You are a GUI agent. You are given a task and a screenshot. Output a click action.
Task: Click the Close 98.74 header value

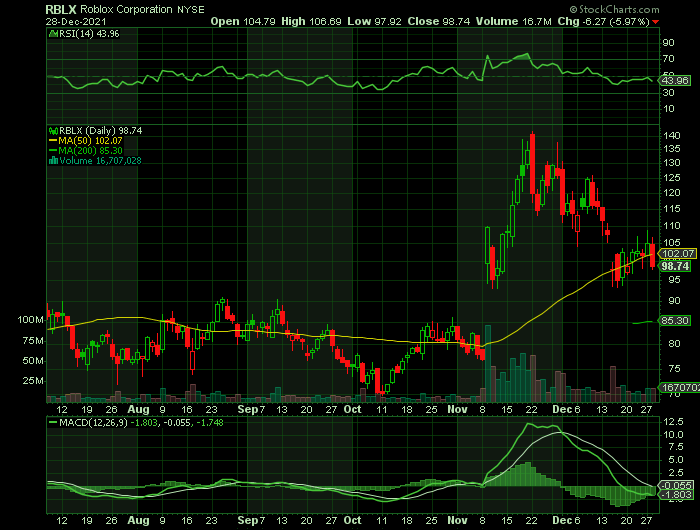[438, 21]
